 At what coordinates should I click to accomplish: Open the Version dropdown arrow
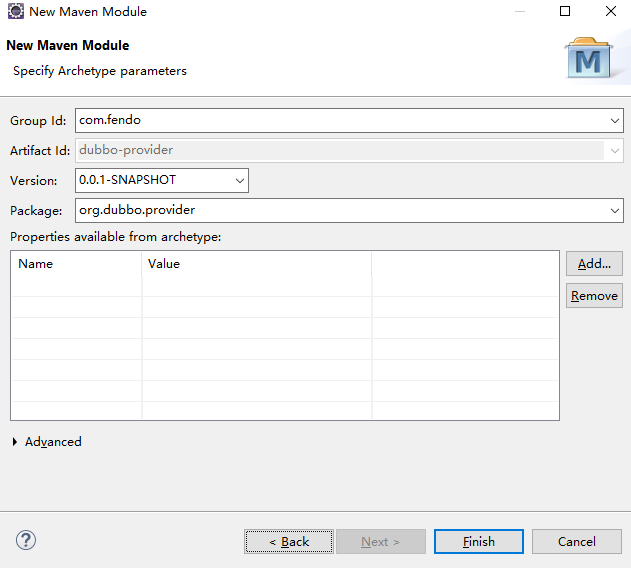pos(240,180)
